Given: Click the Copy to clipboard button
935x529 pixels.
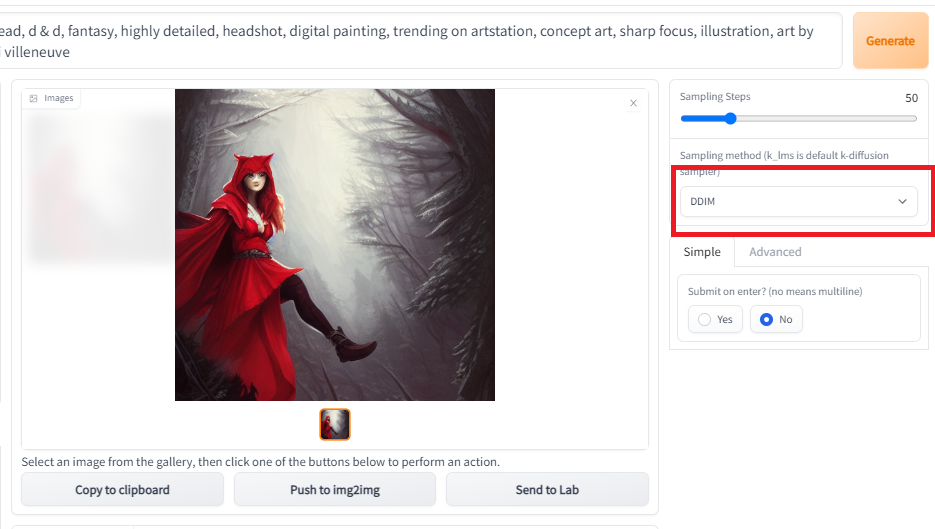Looking at the screenshot, I should (x=122, y=490).
